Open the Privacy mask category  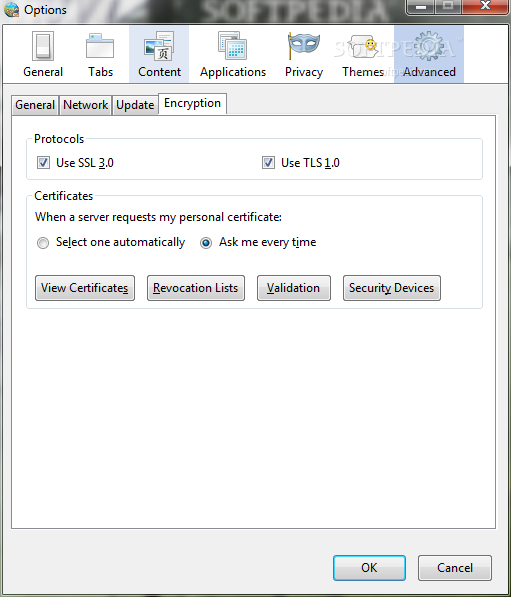[304, 54]
